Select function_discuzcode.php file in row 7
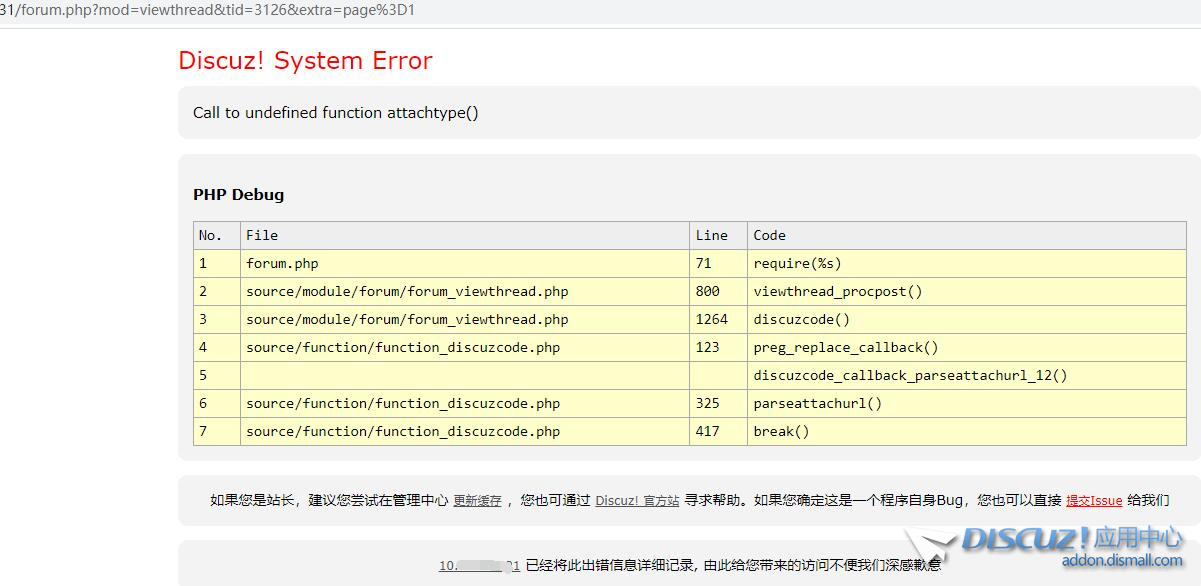The image size is (1201, 586). 465,432
